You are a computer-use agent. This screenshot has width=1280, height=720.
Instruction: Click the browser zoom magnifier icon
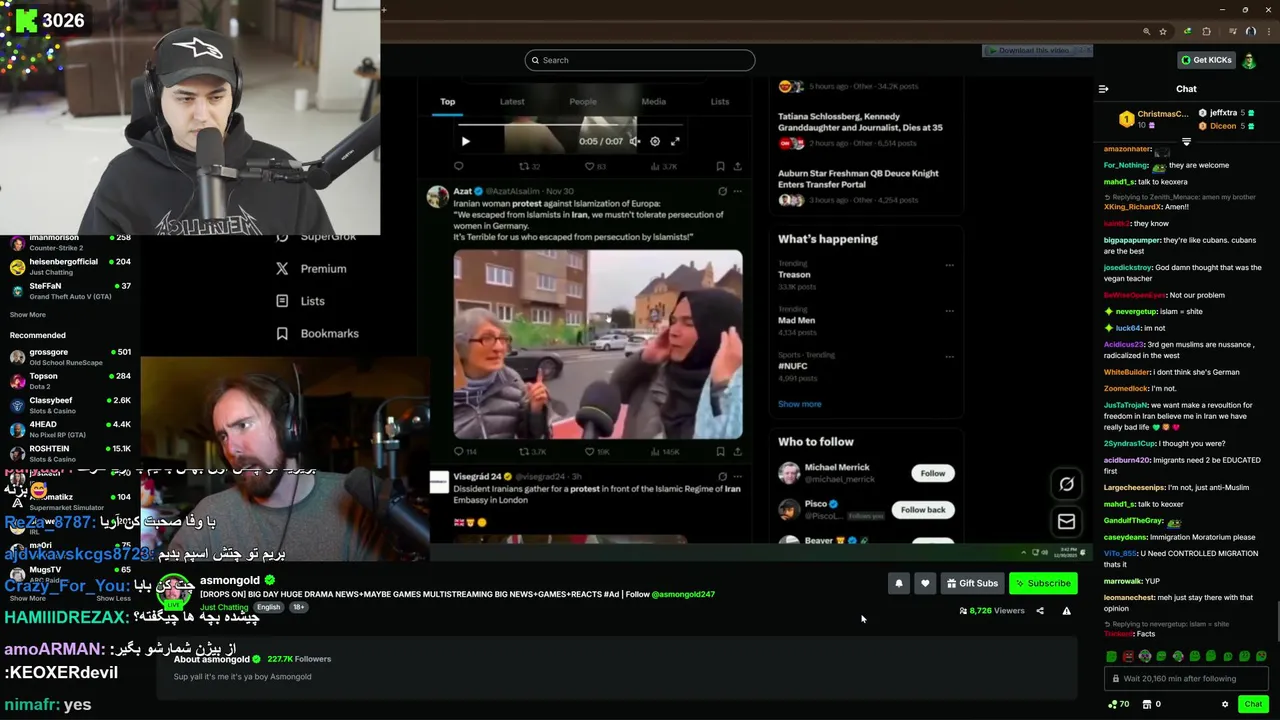coord(1146,31)
